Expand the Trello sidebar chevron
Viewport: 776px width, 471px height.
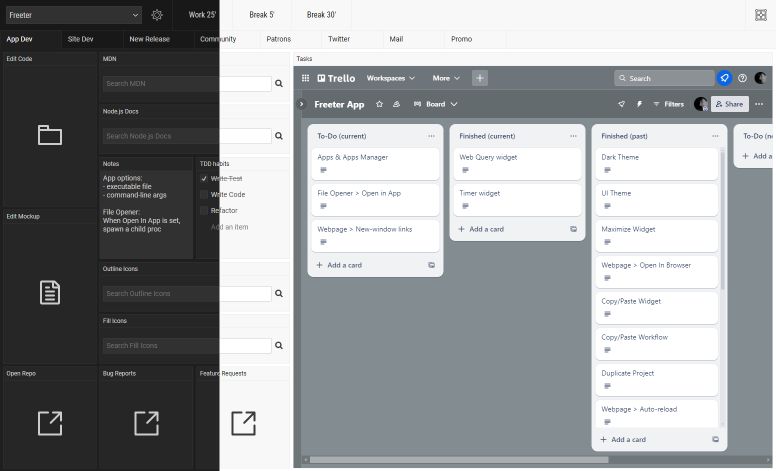[301, 104]
